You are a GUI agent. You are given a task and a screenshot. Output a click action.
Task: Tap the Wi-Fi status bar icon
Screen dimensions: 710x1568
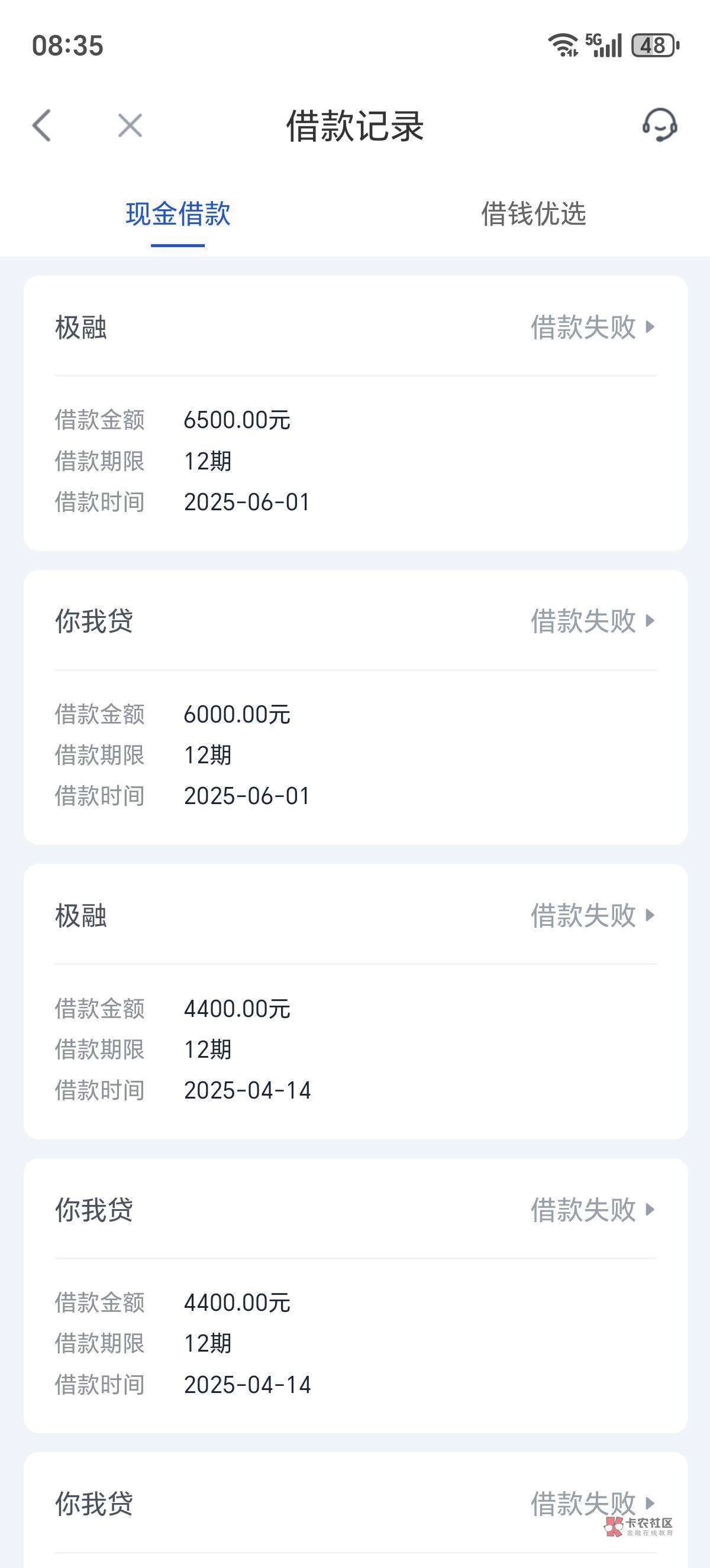pyautogui.click(x=563, y=45)
